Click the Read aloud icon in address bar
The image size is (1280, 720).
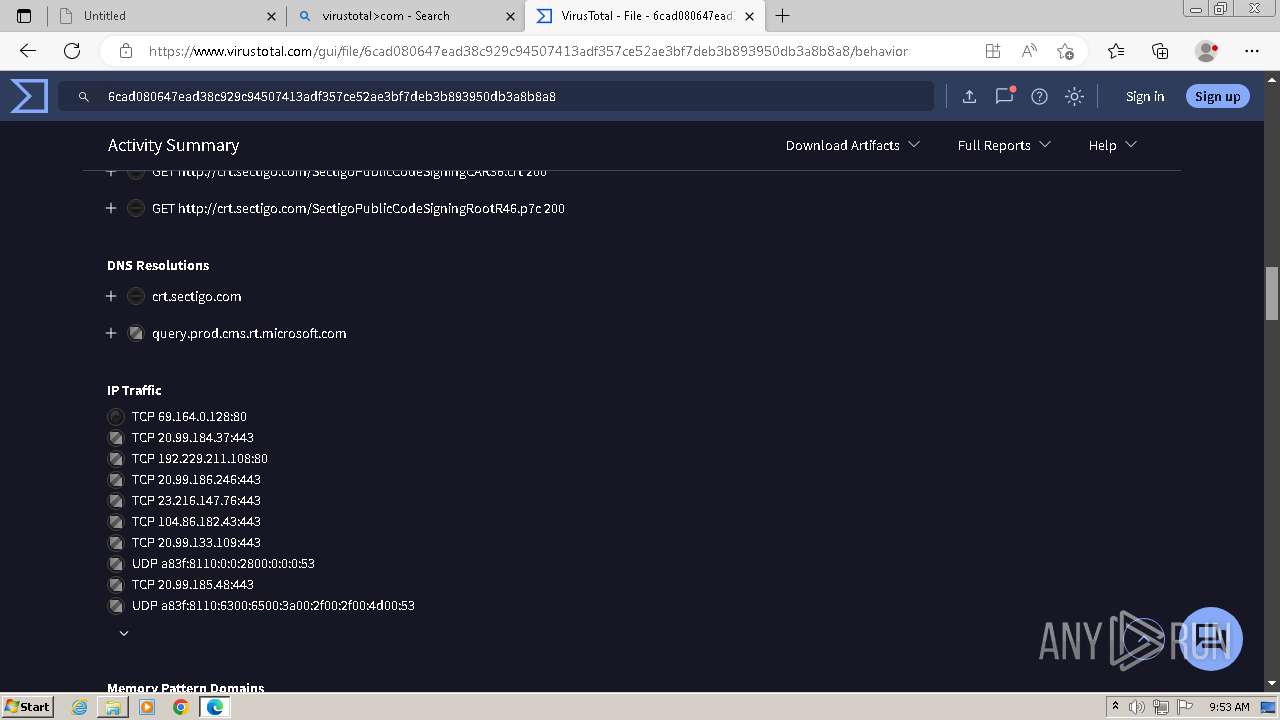1029,51
